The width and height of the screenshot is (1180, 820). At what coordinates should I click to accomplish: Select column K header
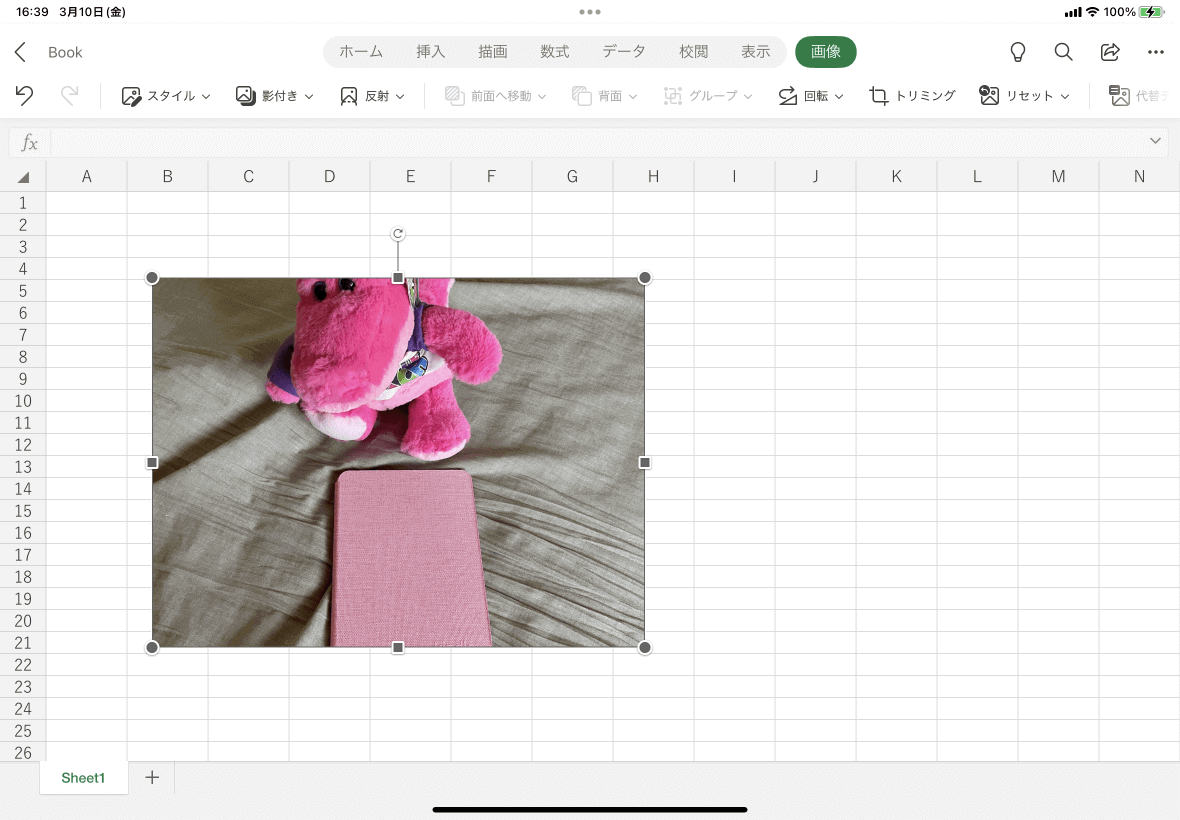point(896,177)
